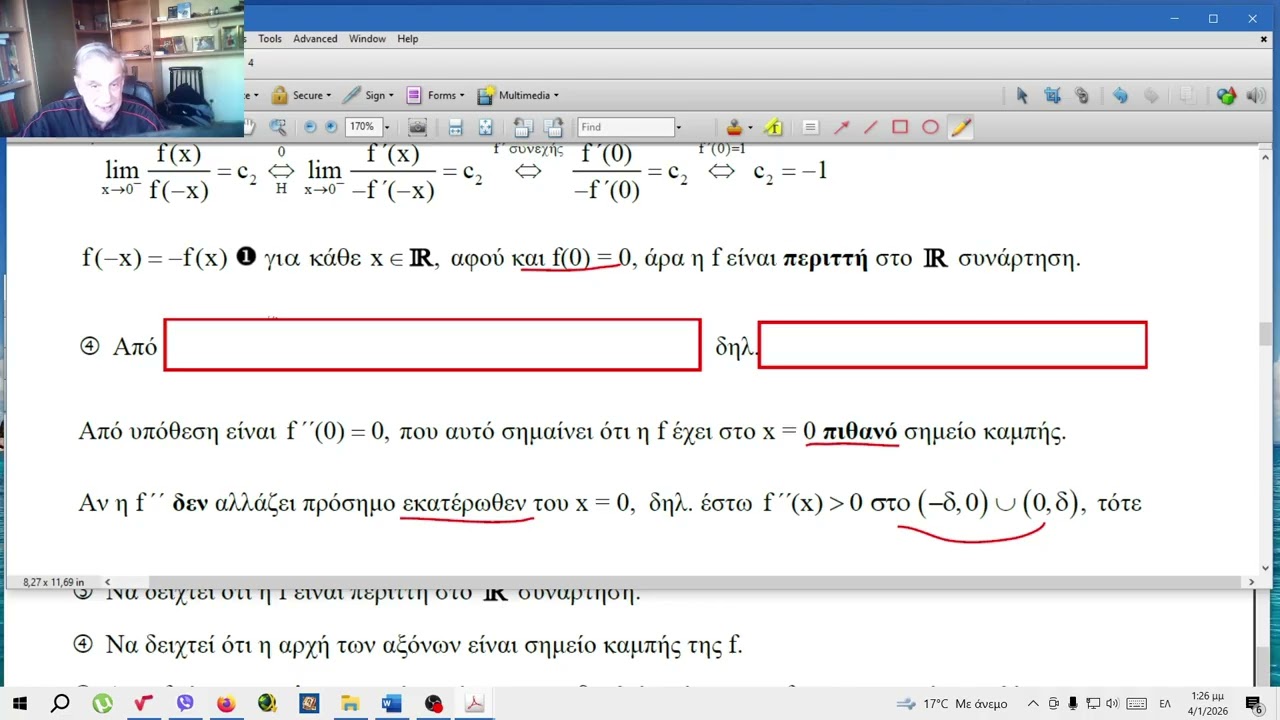This screenshot has height=720, width=1280.
Task: Click the 17°C weather widget
Action: click(x=951, y=704)
